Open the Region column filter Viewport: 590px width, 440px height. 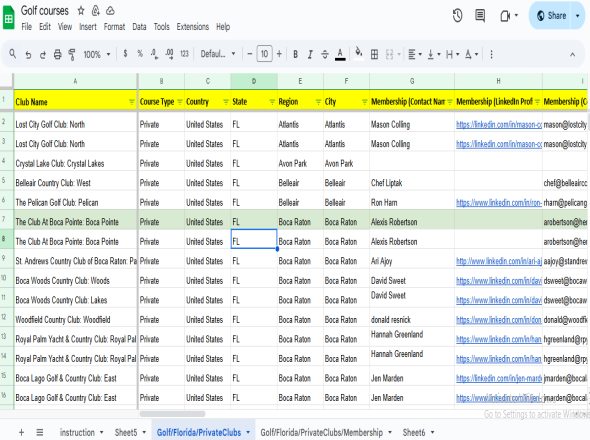318,102
